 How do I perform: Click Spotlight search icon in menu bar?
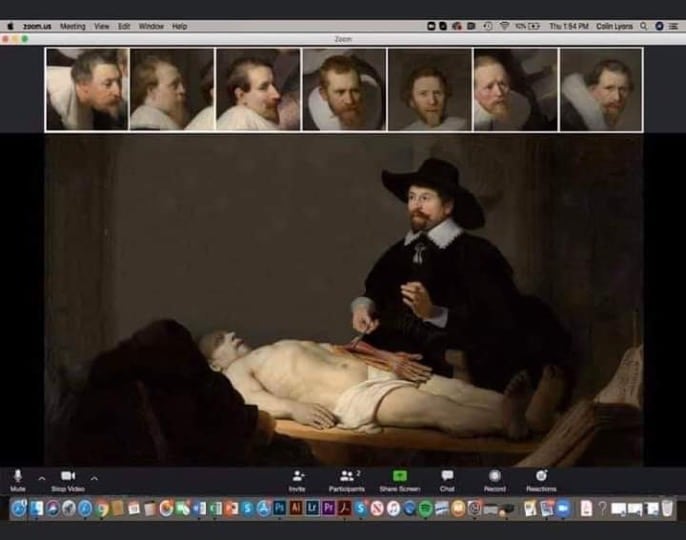pos(644,26)
